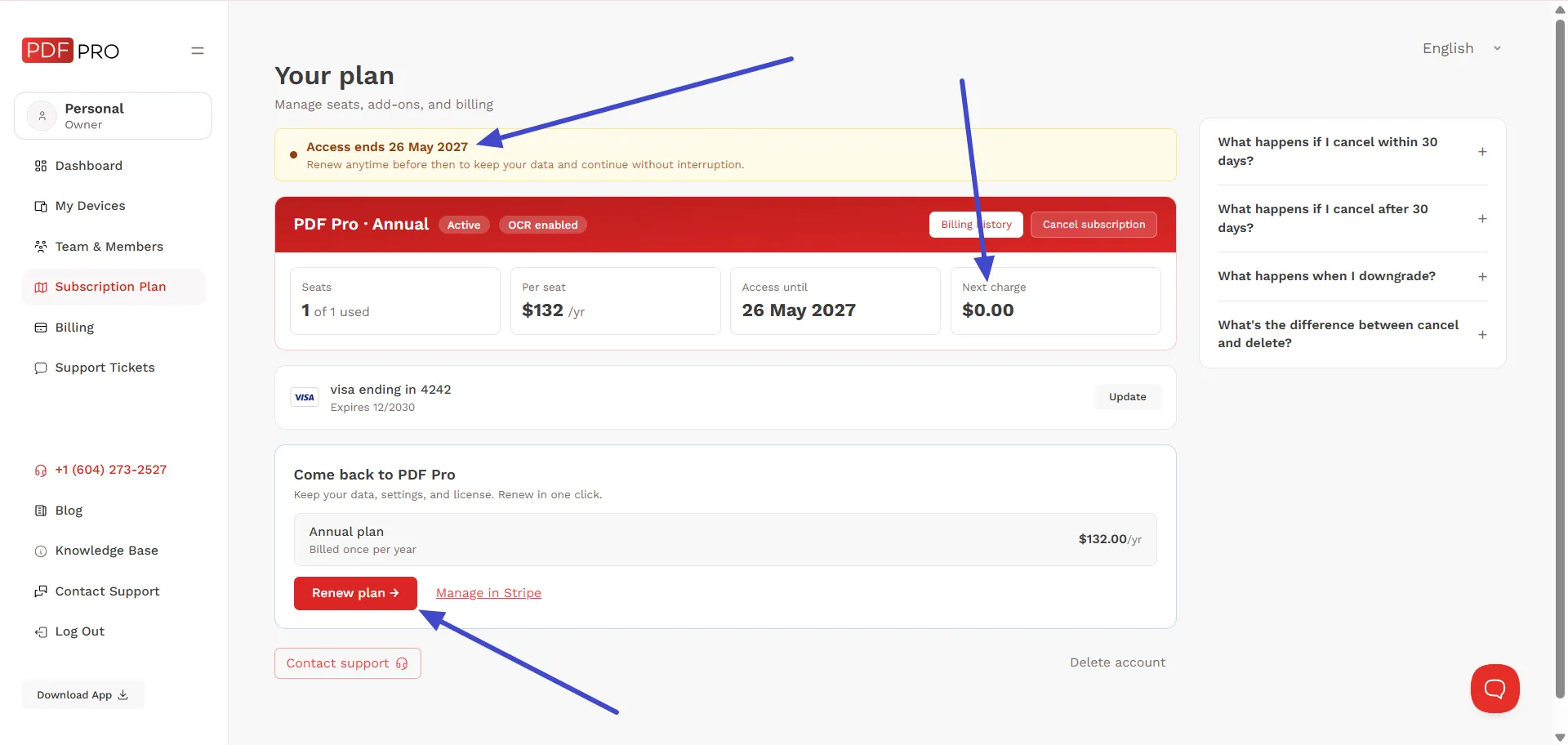This screenshot has height=745, width=1568.
Task: Click the PDF PRO logo
Action: (70, 51)
